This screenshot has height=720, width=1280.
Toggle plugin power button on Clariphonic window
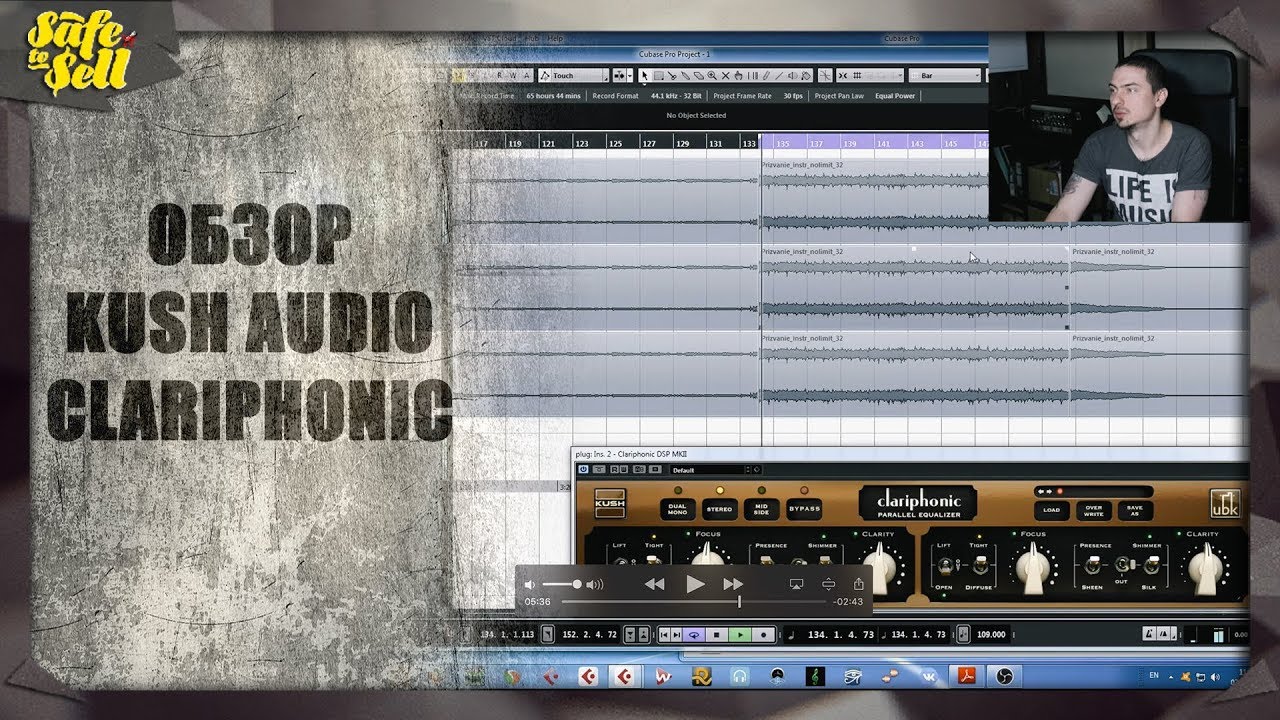[x=583, y=469]
